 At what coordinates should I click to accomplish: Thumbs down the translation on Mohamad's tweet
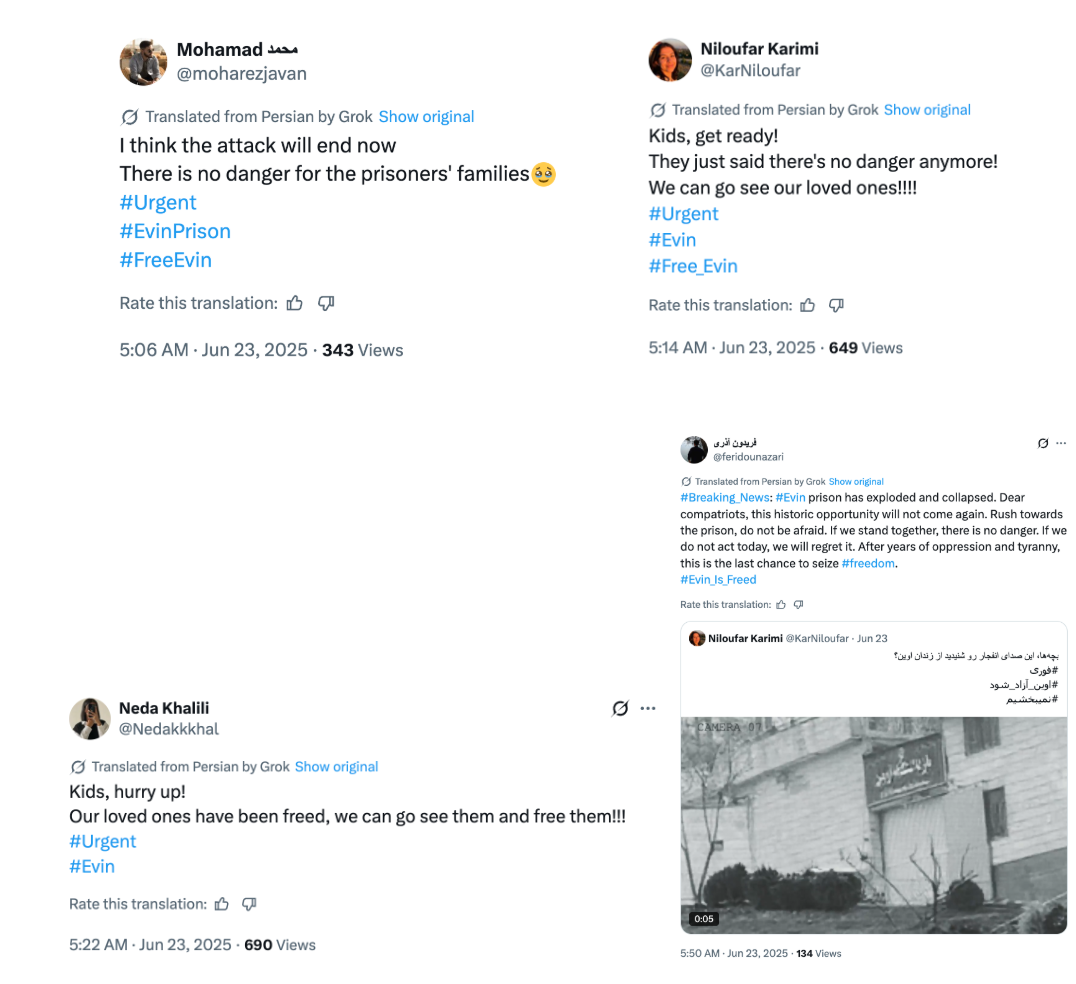pos(325,303)
